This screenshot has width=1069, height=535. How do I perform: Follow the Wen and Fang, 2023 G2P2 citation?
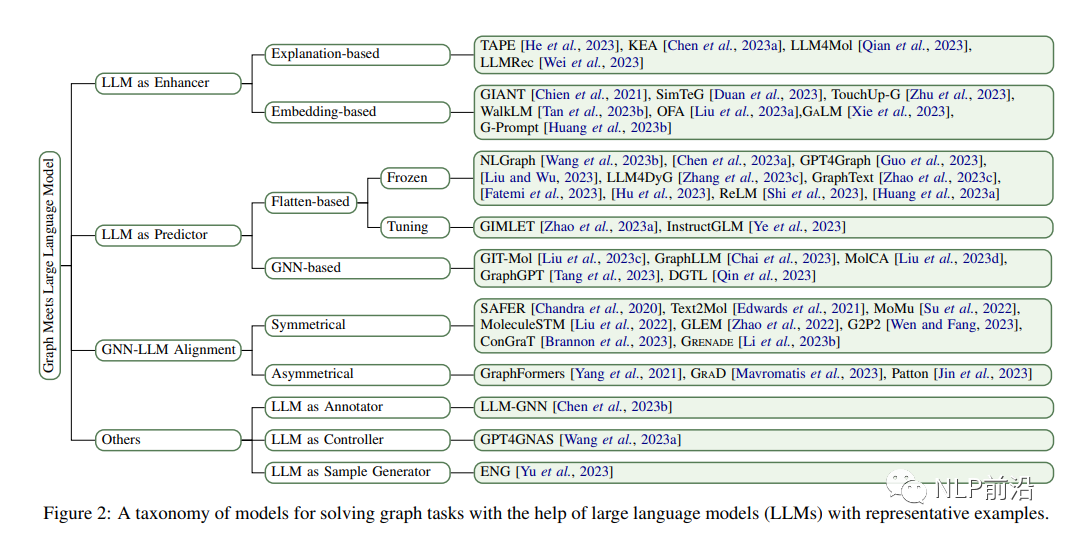coord(954,325)
